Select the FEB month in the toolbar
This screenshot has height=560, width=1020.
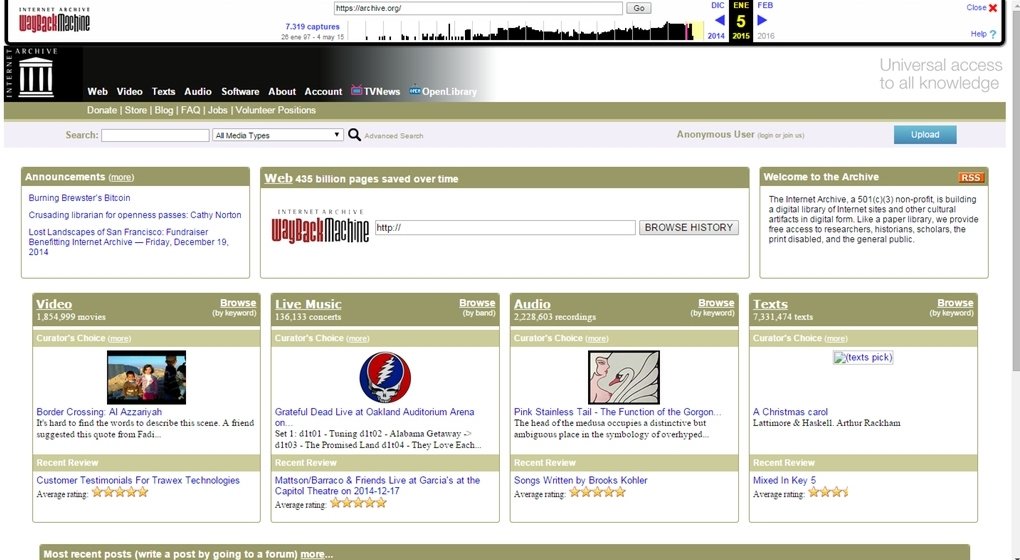[x=766, y=5]
